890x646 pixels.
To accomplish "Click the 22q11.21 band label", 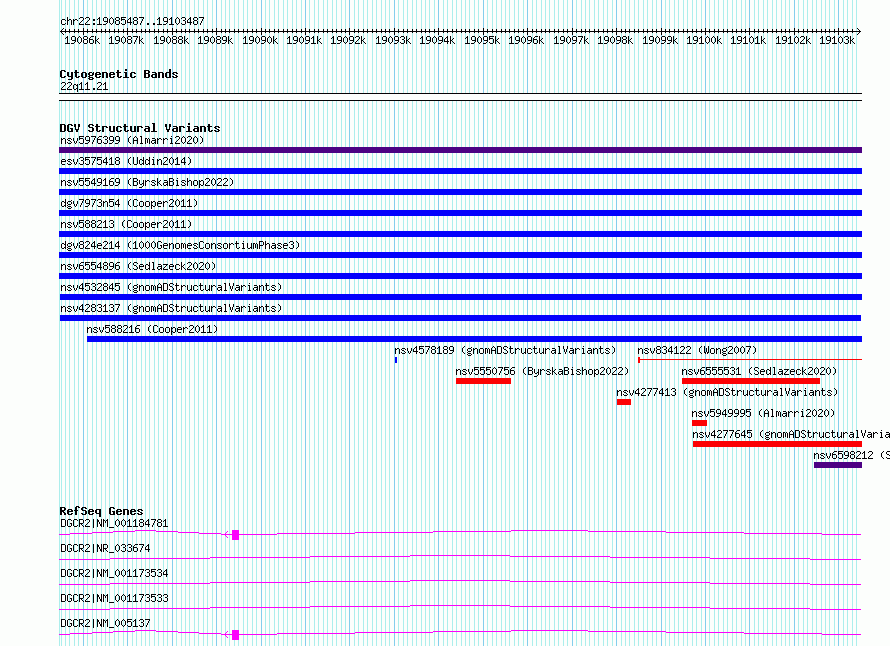I will (x=84, y=86).
